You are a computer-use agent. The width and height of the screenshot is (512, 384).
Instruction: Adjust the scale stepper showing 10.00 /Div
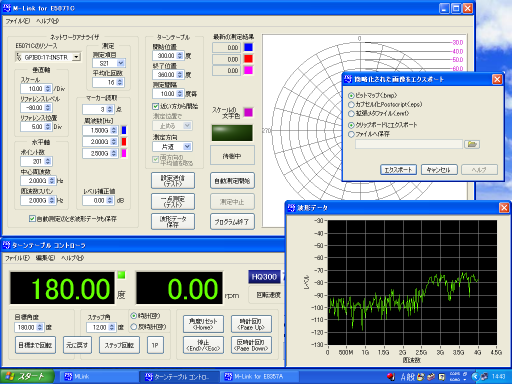(48, 88)
